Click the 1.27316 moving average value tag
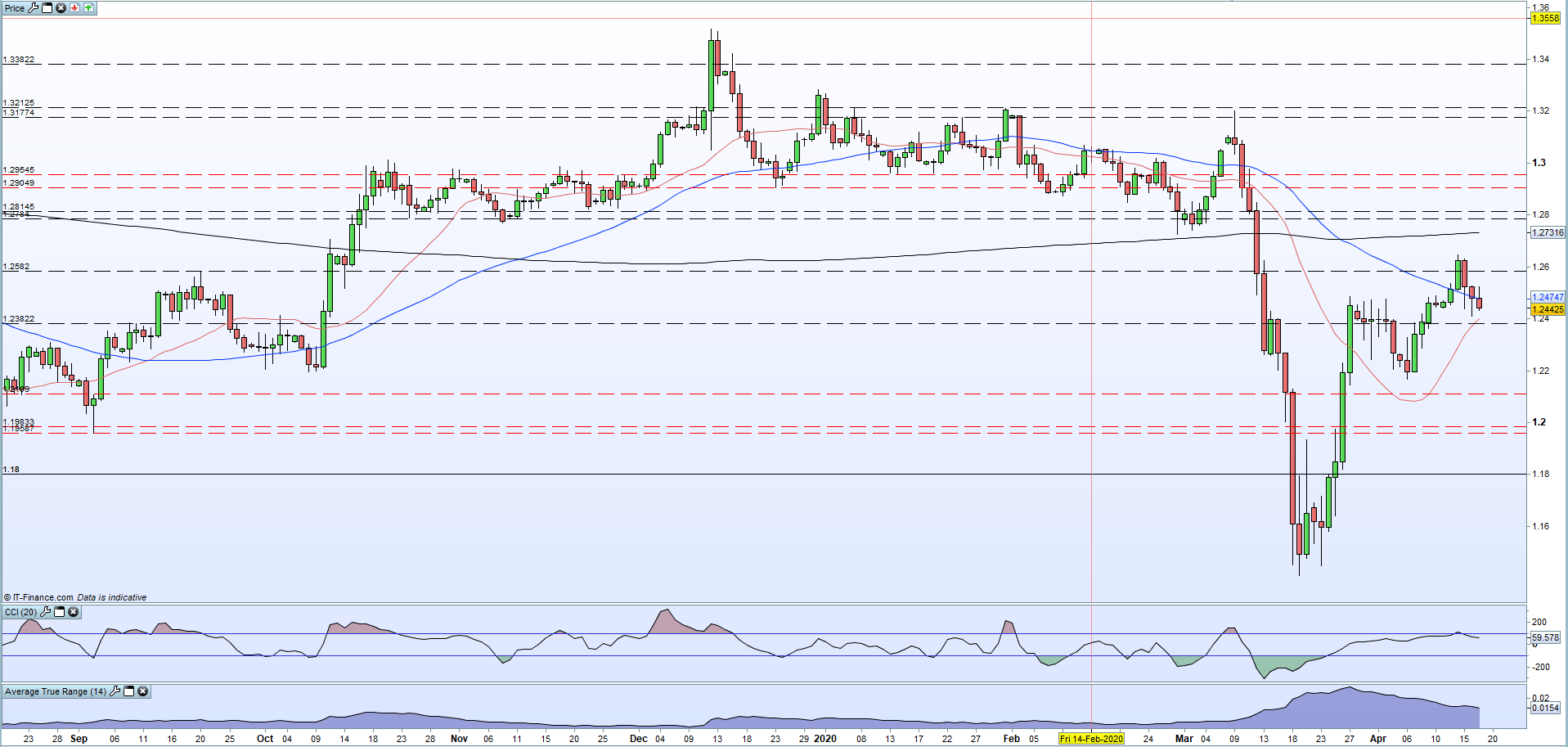1568x747 pixels. pos(1548,232)
